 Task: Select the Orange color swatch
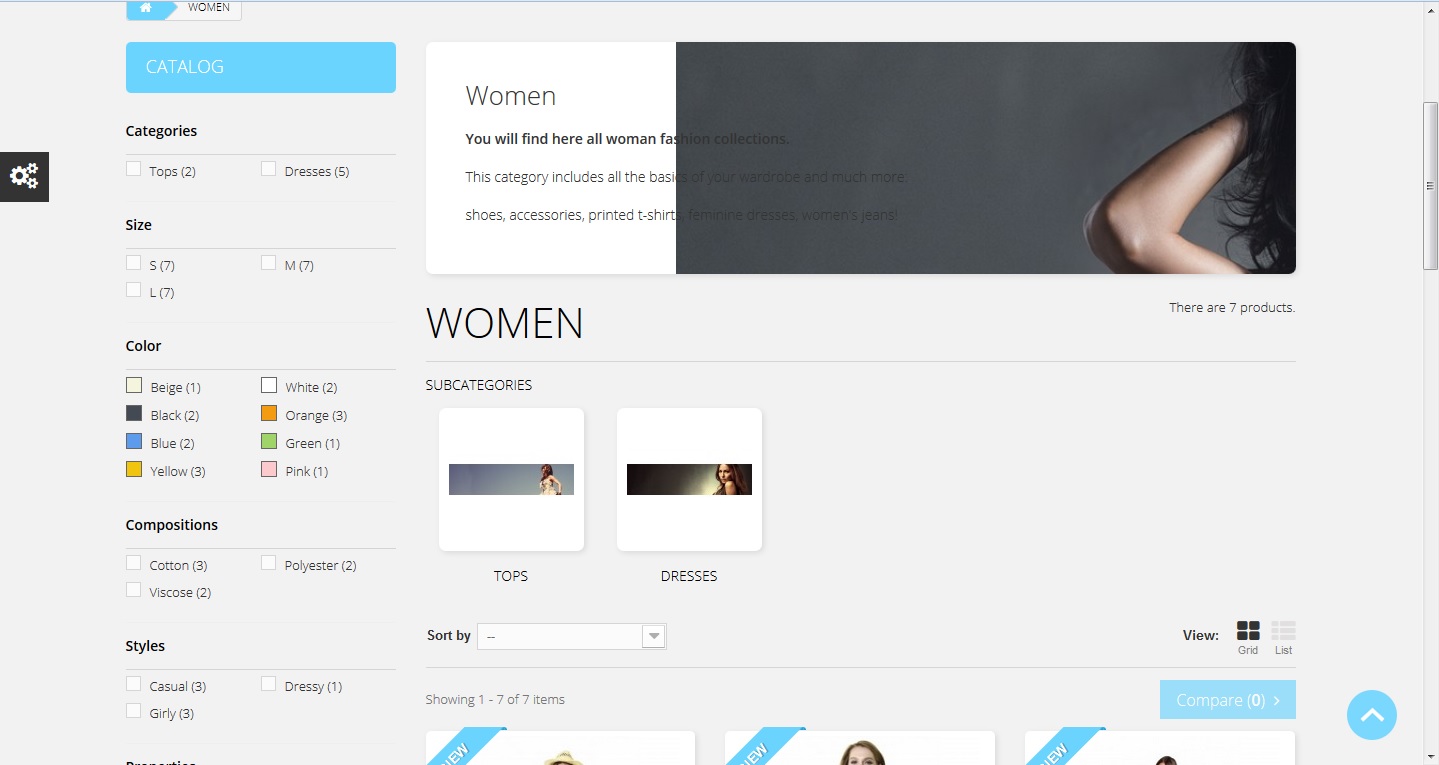click(269, 413)
